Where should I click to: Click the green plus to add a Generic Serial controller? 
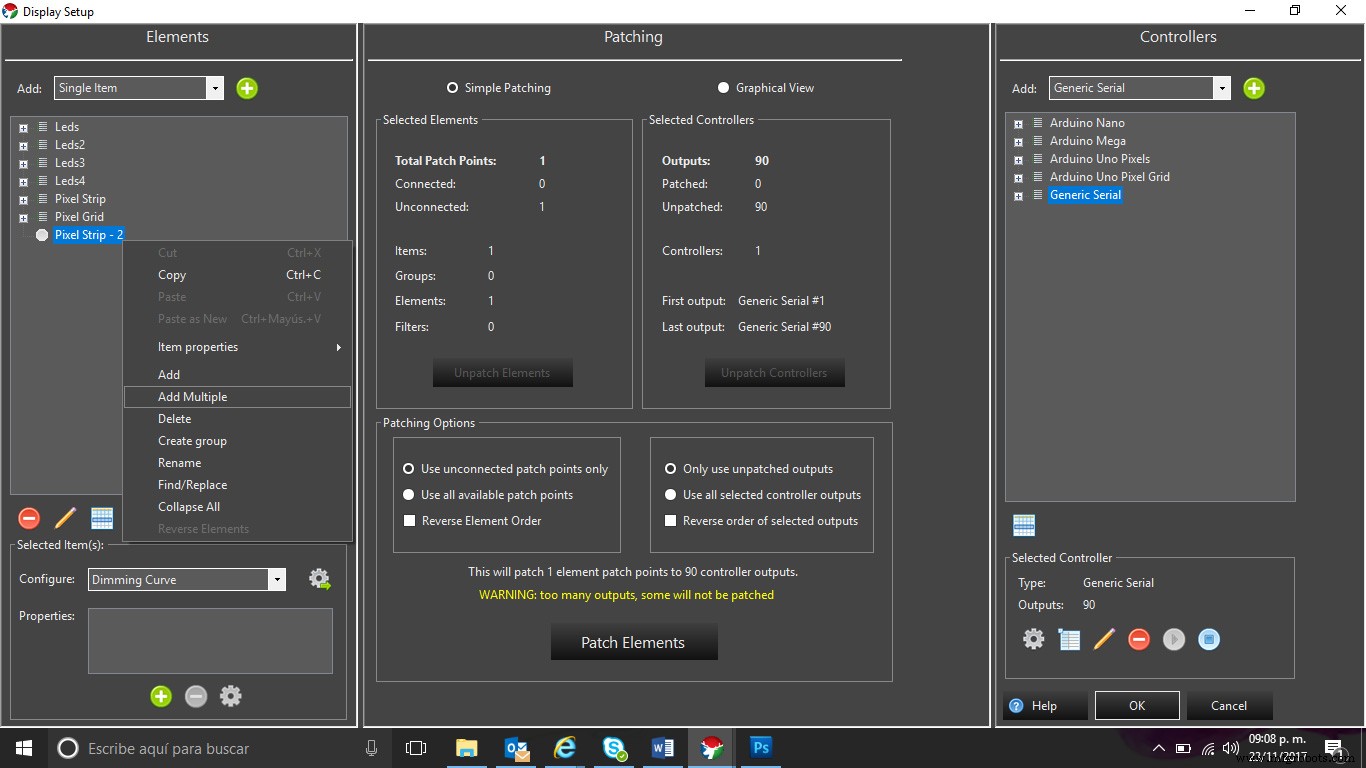[x=1254, y=88]
